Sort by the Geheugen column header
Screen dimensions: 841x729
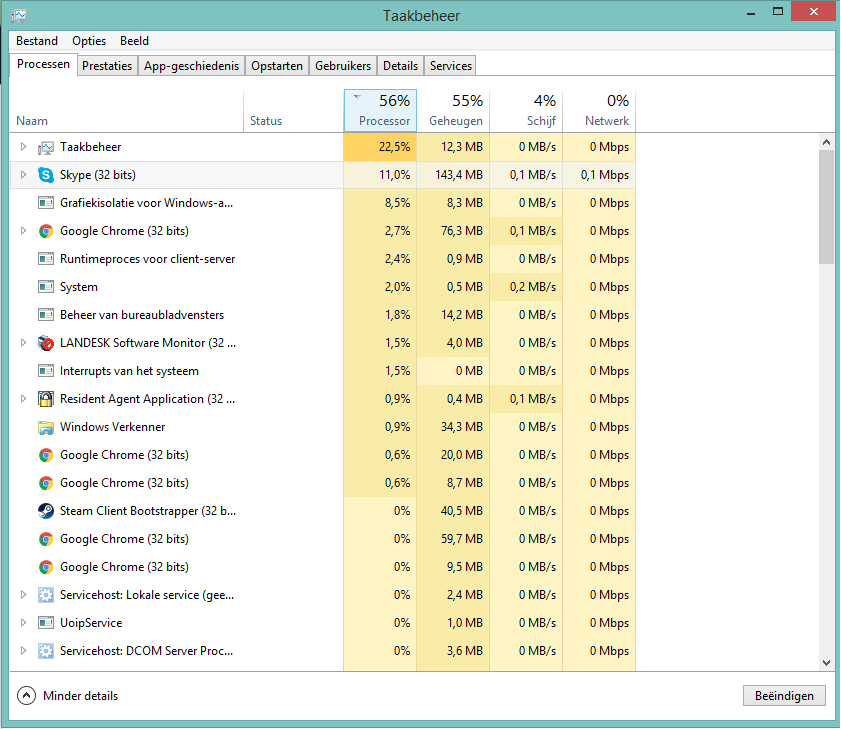click(453, 111)
